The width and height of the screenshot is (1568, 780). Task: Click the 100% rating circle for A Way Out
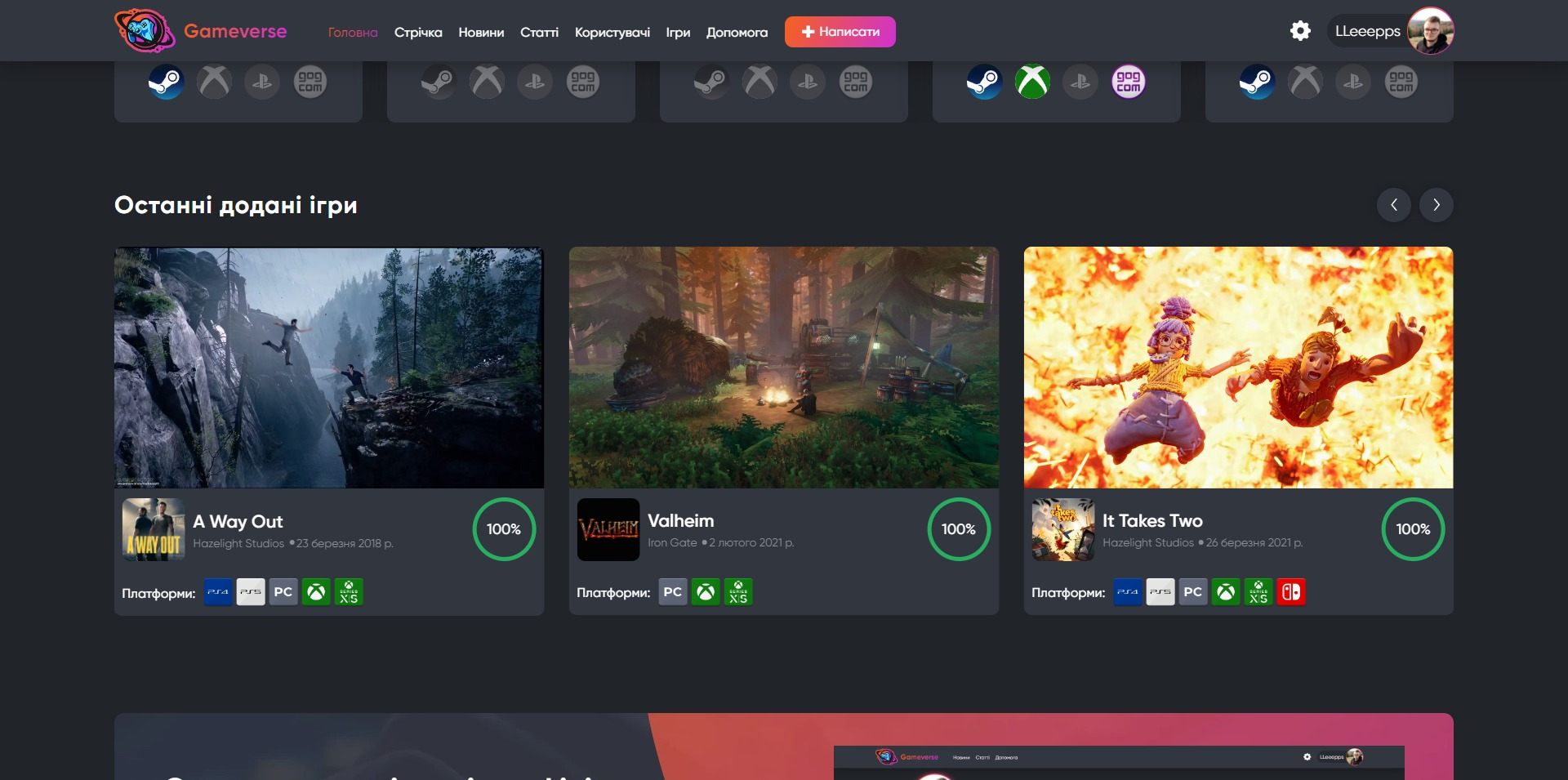click(504, 529)
